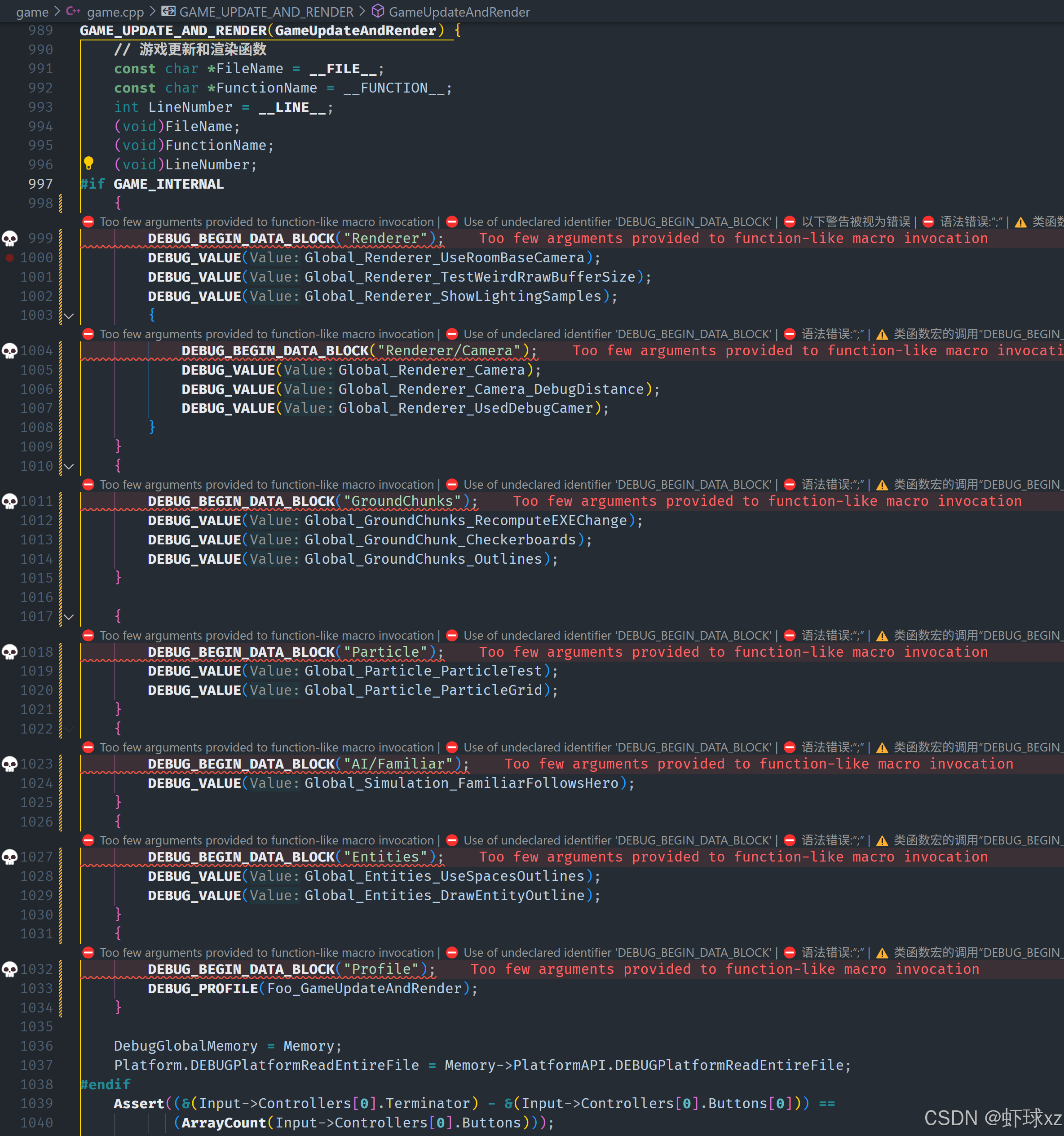The image size is (1064, 1136).
Task: Click skull icon beside line 1011
Action: pos(10,501)
